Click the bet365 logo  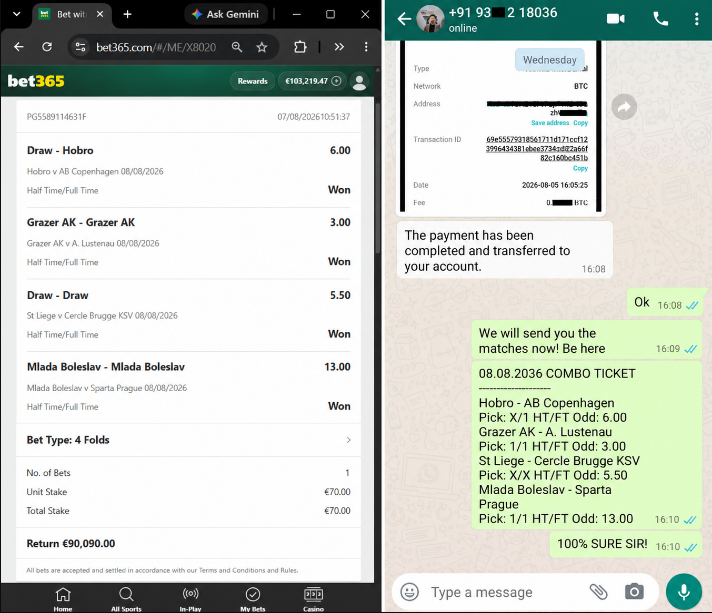coord(36,81)
